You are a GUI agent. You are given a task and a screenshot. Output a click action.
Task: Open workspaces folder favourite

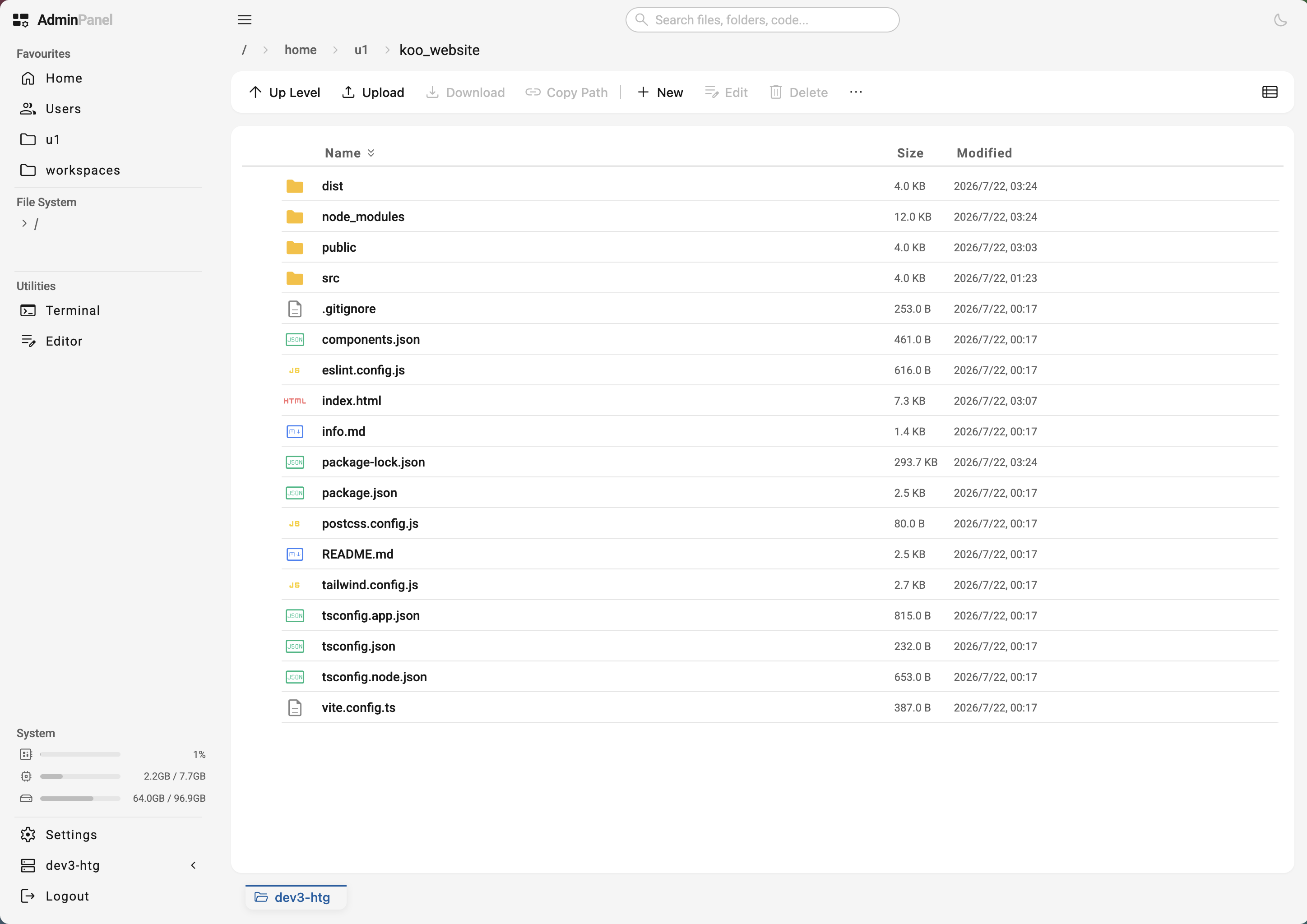point(108,170)
